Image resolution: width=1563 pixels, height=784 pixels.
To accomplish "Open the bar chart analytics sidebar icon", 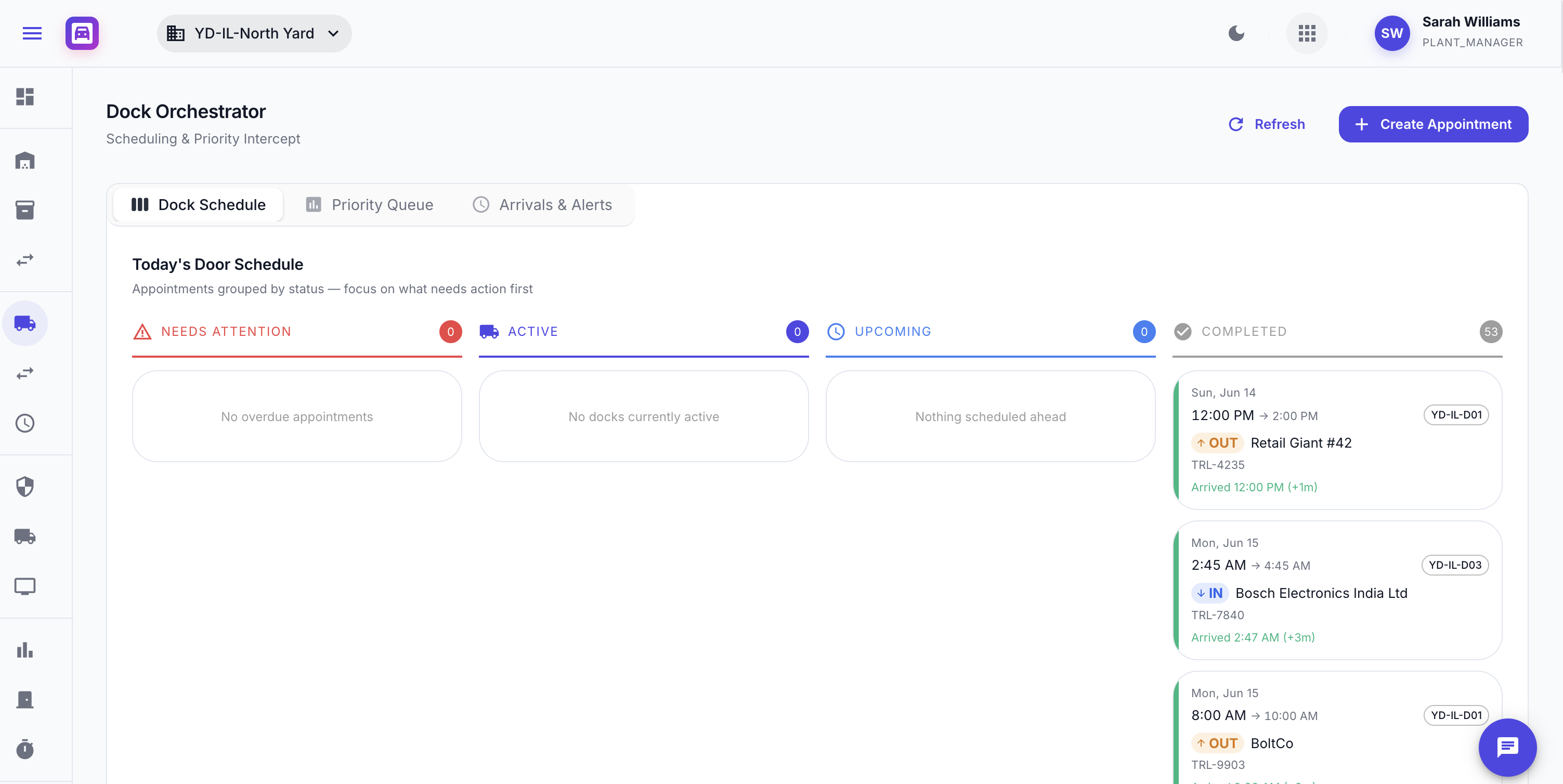I will pyautogui.click(x=25, y=650).
